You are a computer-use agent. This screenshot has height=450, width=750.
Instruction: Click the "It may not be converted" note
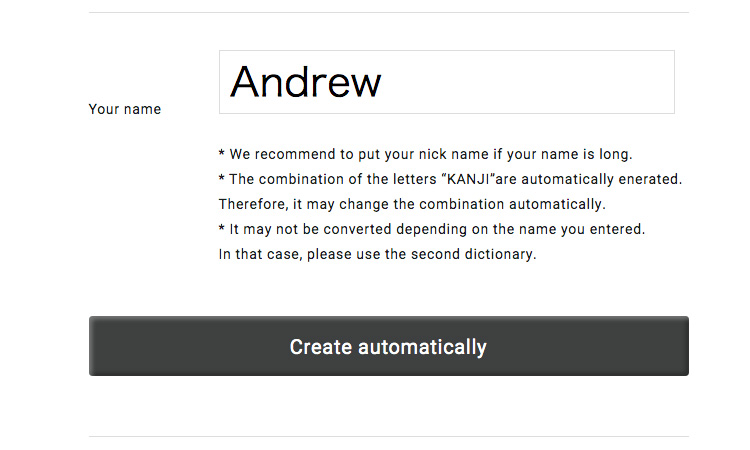(432, 229)
